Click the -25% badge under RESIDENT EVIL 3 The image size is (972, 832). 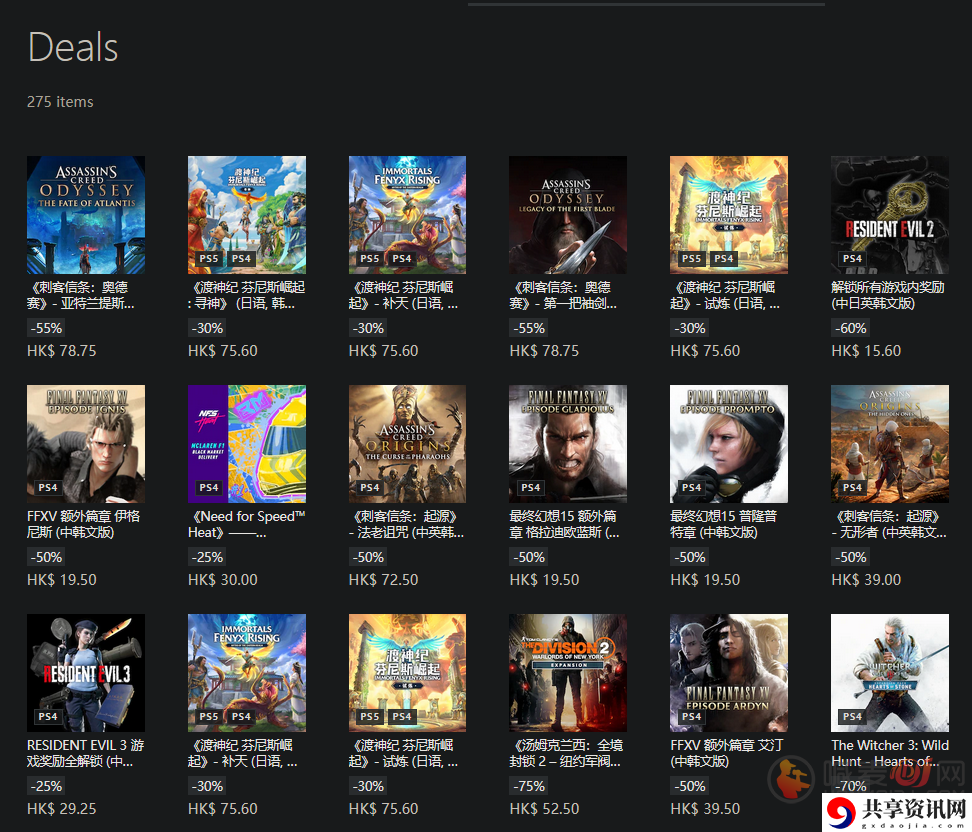[x=46, y=786]
